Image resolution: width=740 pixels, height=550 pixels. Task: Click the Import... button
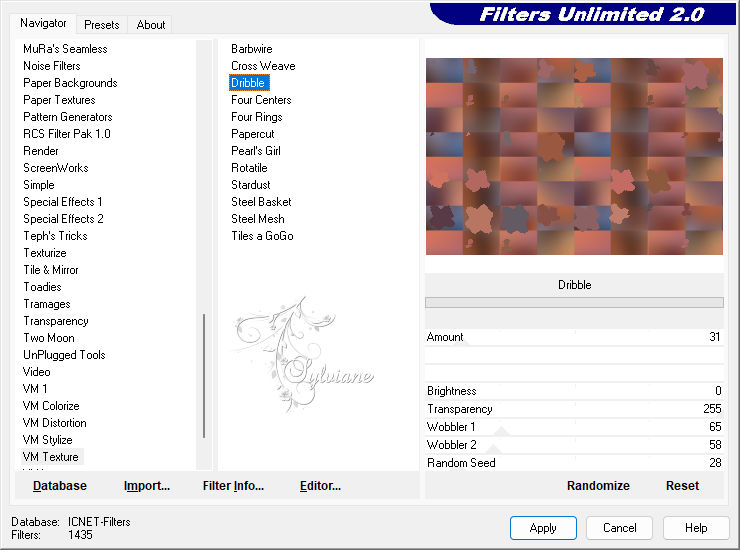pyautogui.click(x=147, y=486)
